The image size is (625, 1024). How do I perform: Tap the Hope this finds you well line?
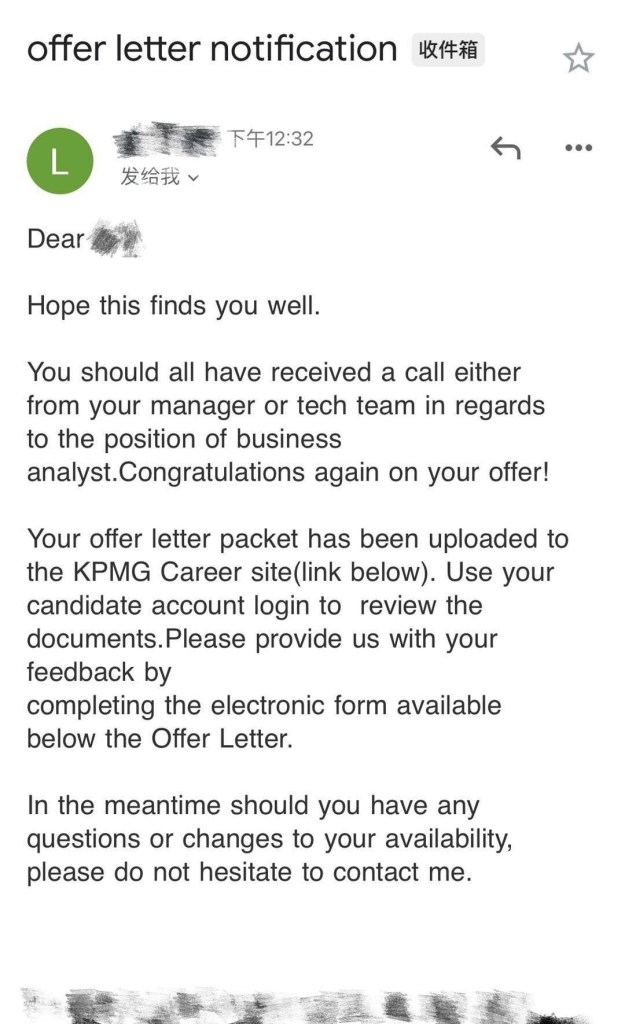coord(173,306)
